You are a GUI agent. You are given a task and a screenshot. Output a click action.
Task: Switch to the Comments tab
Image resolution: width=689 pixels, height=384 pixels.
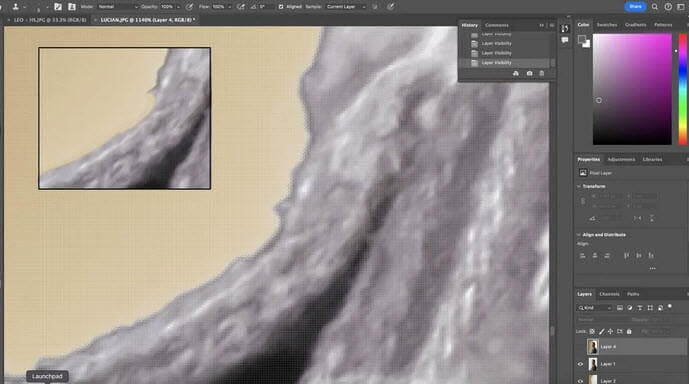coord(497,25)
